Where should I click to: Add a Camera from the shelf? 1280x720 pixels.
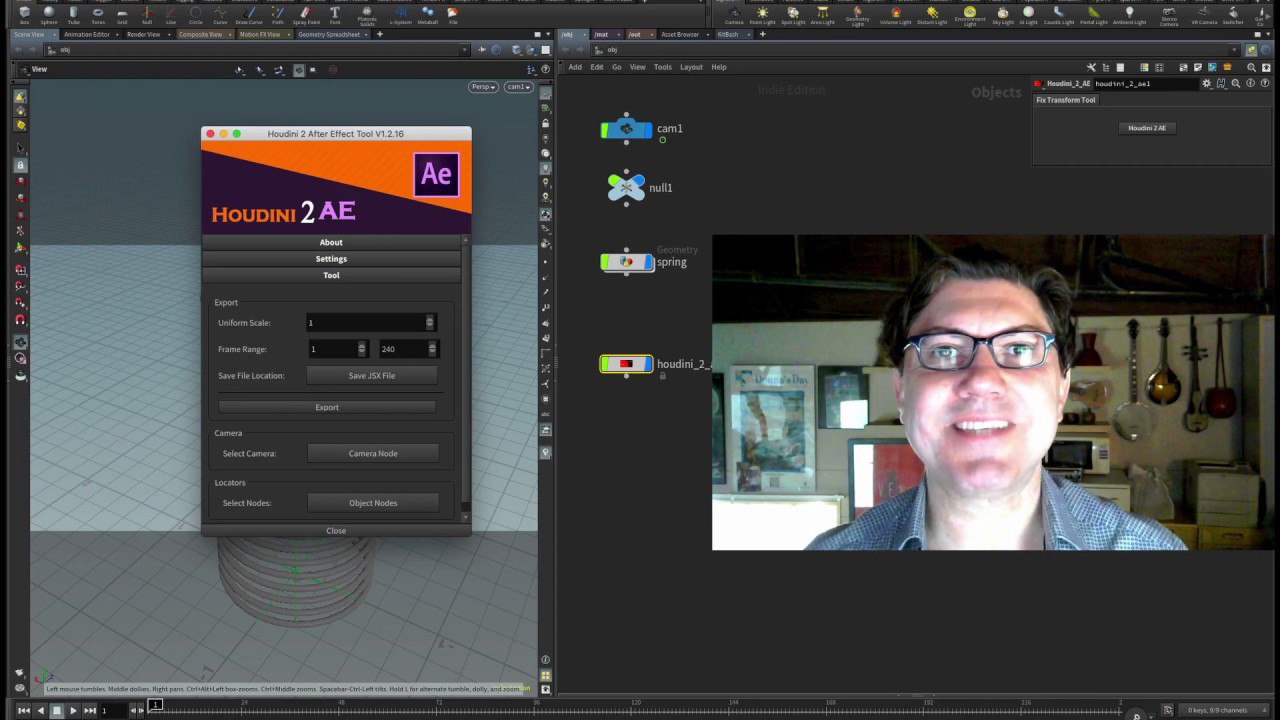734,16
